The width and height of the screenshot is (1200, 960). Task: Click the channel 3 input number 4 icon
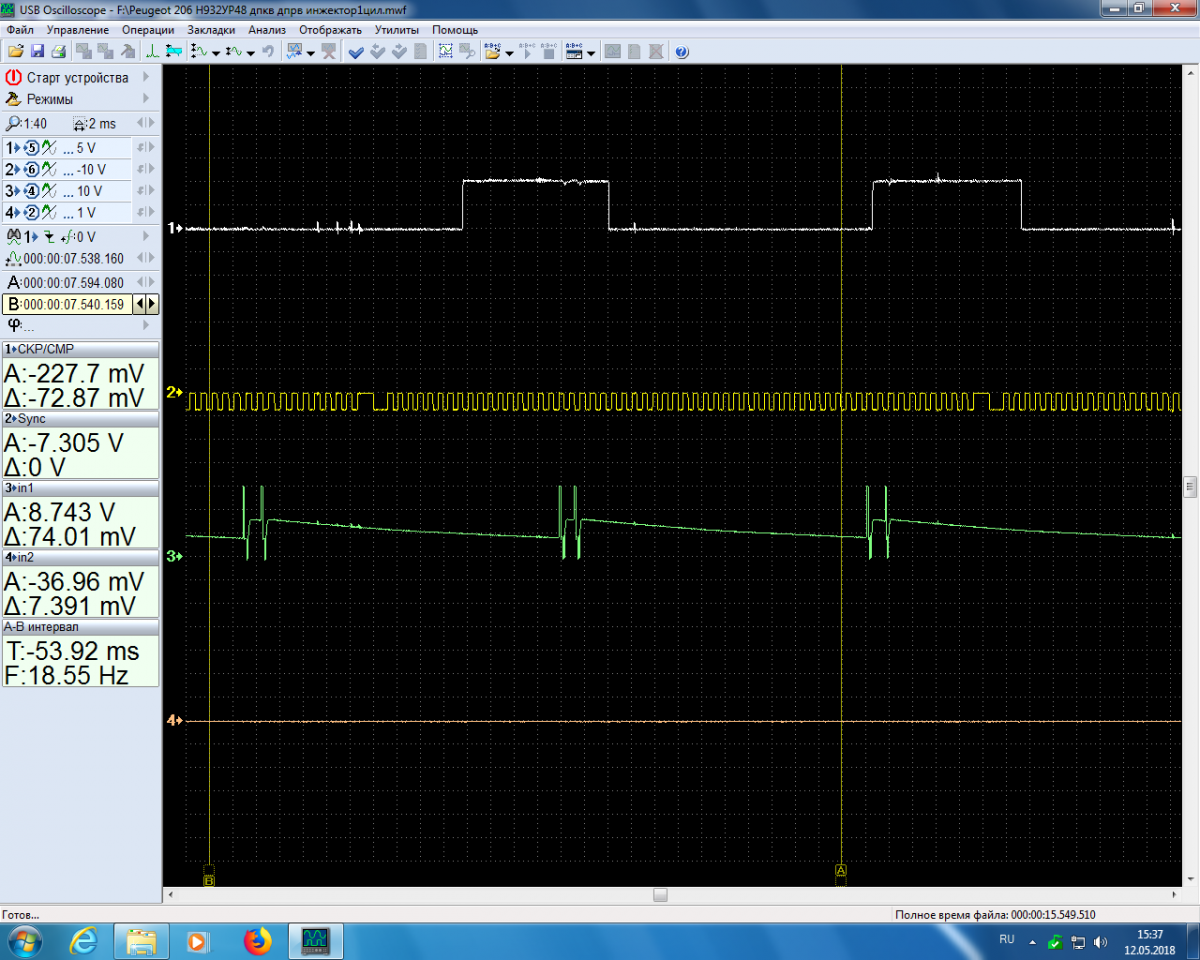[30, 191]
